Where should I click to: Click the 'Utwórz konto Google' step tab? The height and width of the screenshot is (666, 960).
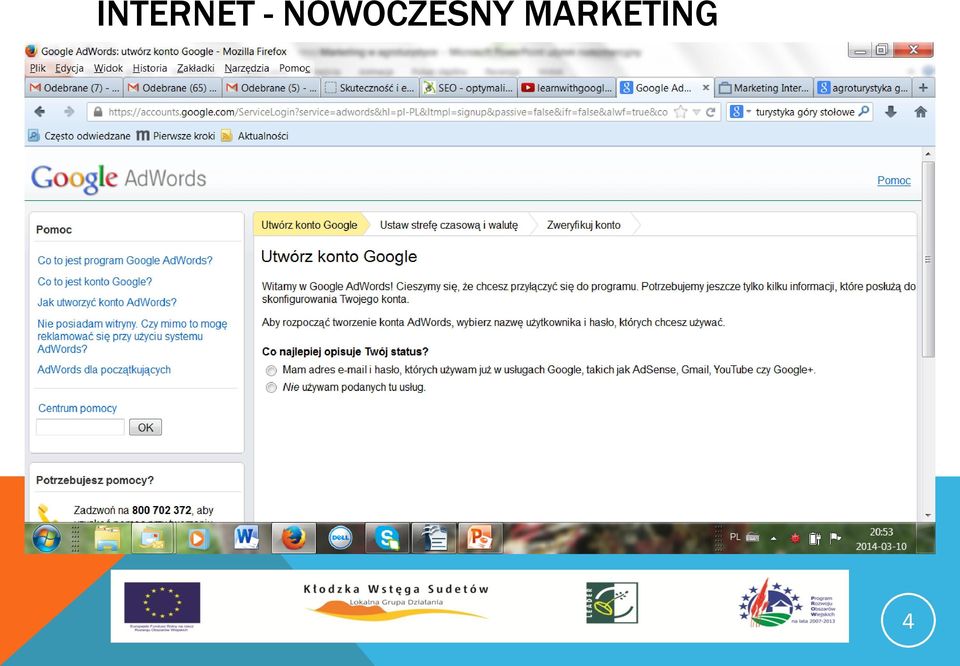point(309,225)
